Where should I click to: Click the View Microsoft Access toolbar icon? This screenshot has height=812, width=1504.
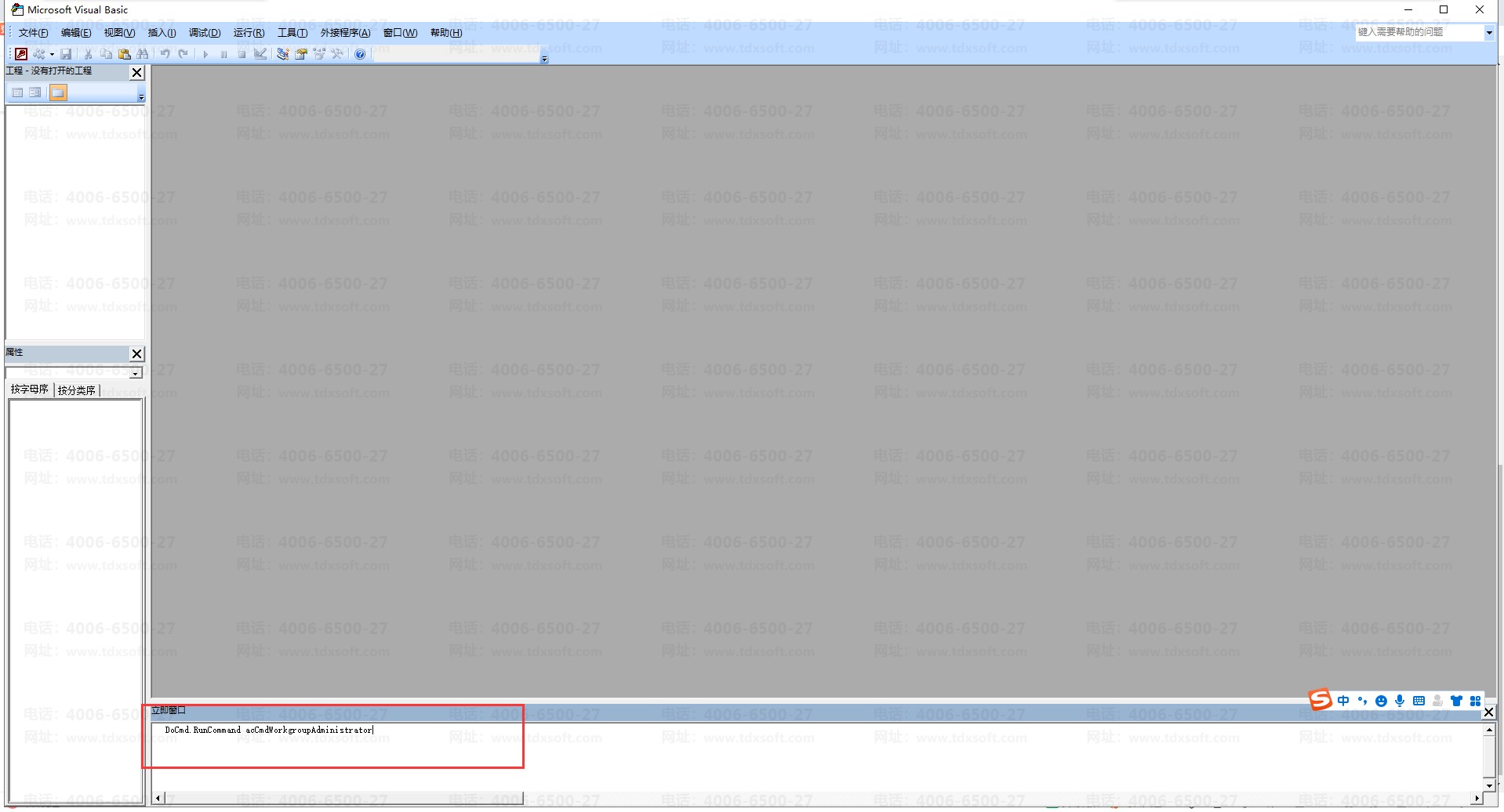pyautogui.click(x=21, y=54)
